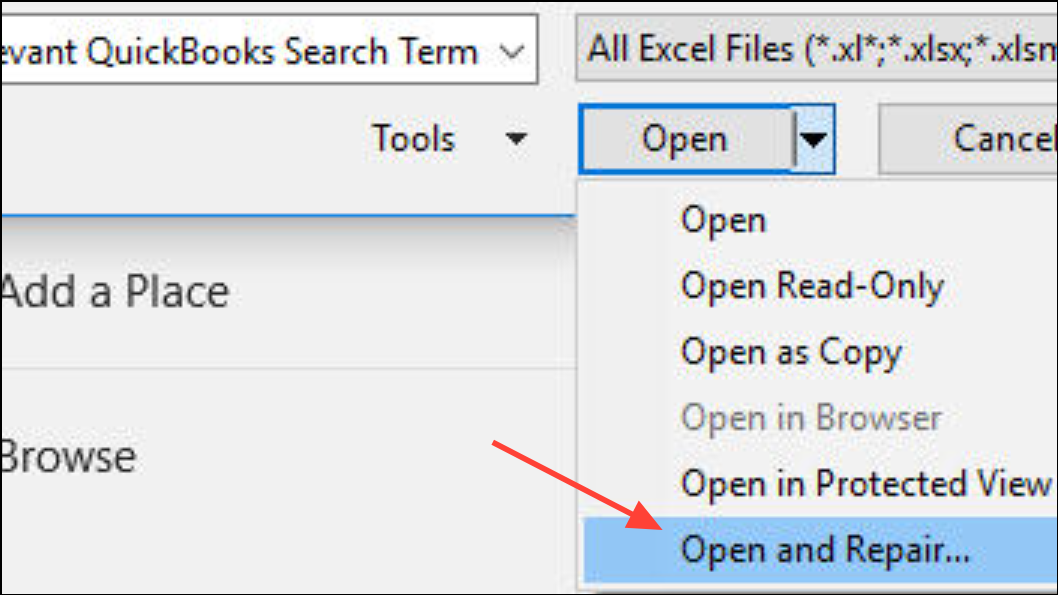The image size is (1058, 595).
Task: Select the Open as Copy option
Action: (791, 352)
